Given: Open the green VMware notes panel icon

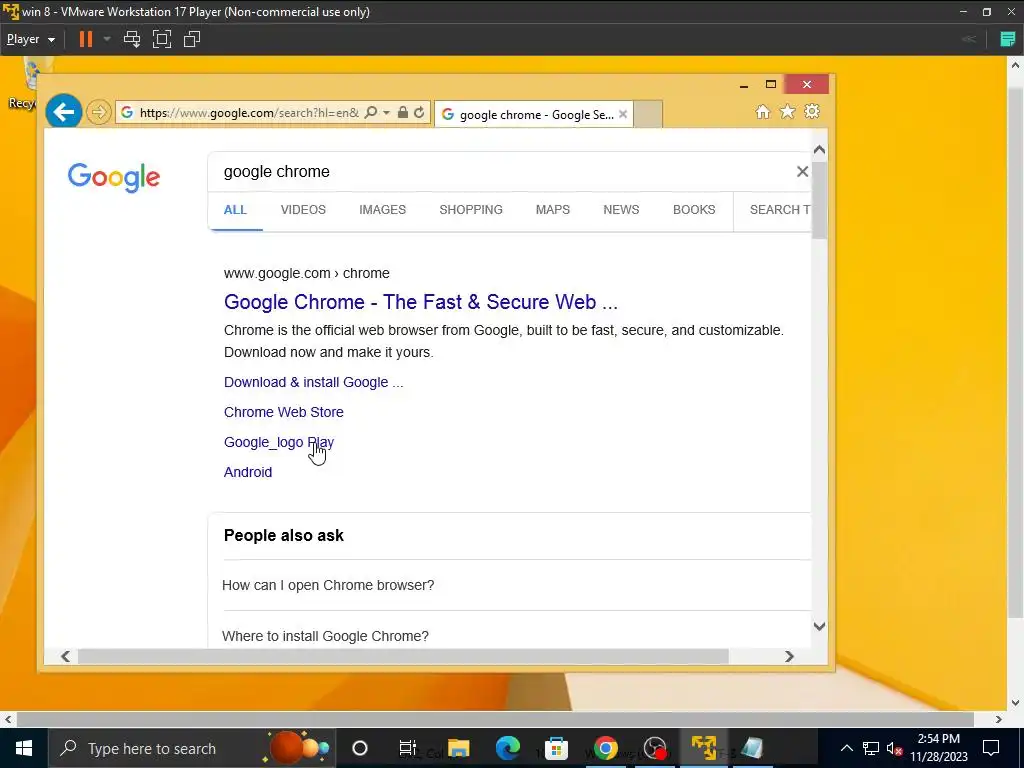Looking at the screenshot, I should click(x=1008, y=39).
